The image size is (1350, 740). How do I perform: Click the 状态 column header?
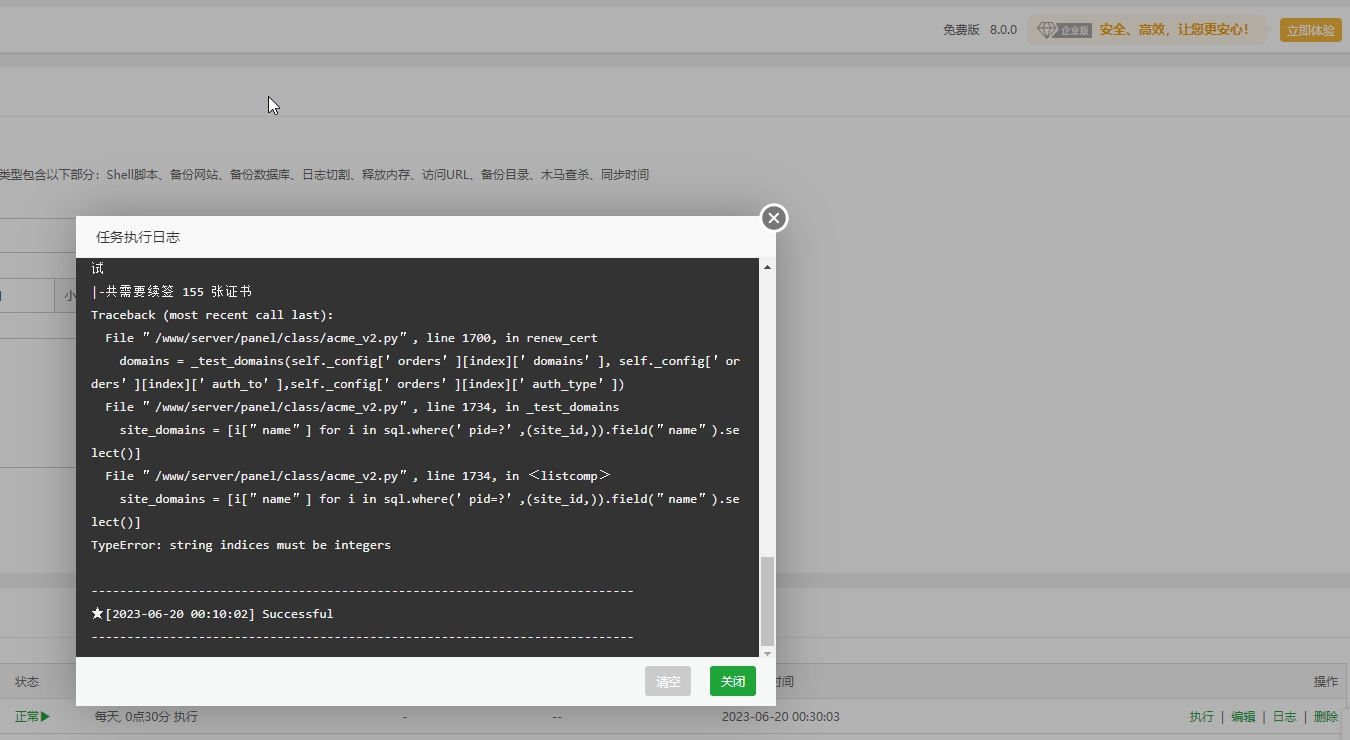(x=27, y=682)
